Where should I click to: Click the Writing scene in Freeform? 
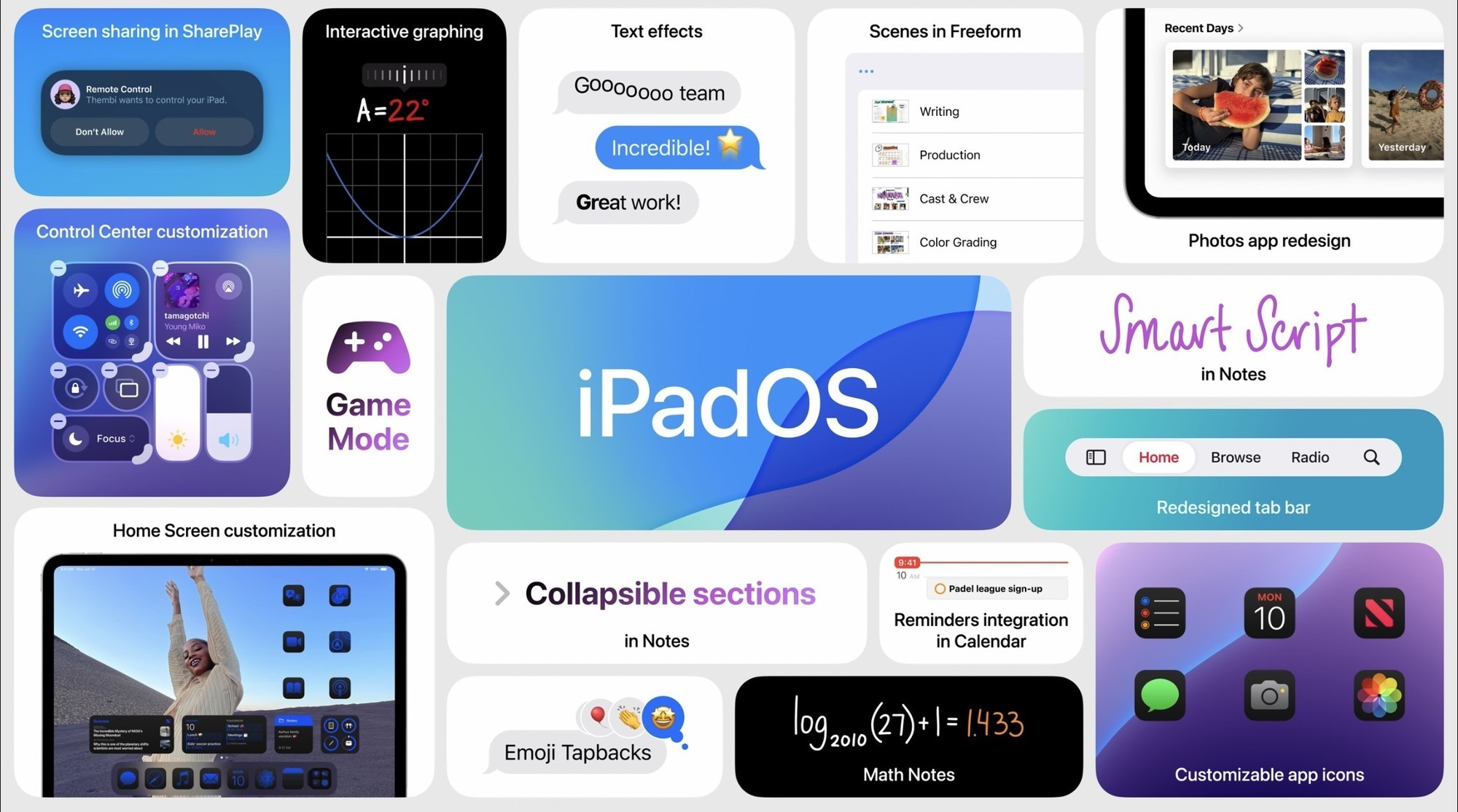pyautogui.click(x=939, y=111)
